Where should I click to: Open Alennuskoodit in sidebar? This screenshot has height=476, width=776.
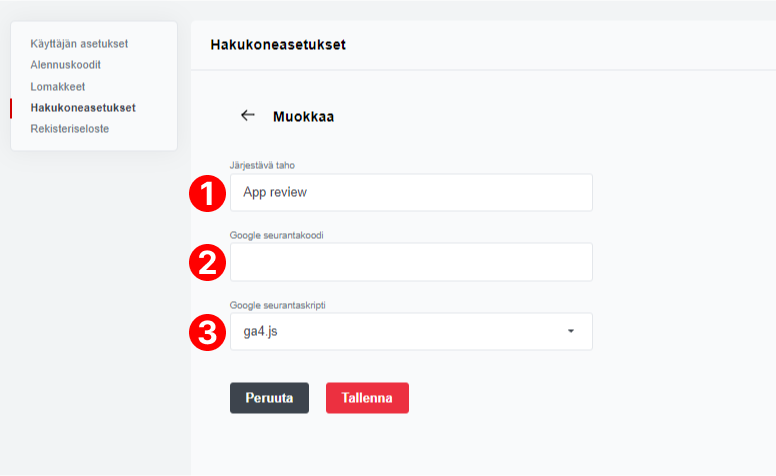tap(65, 65)
